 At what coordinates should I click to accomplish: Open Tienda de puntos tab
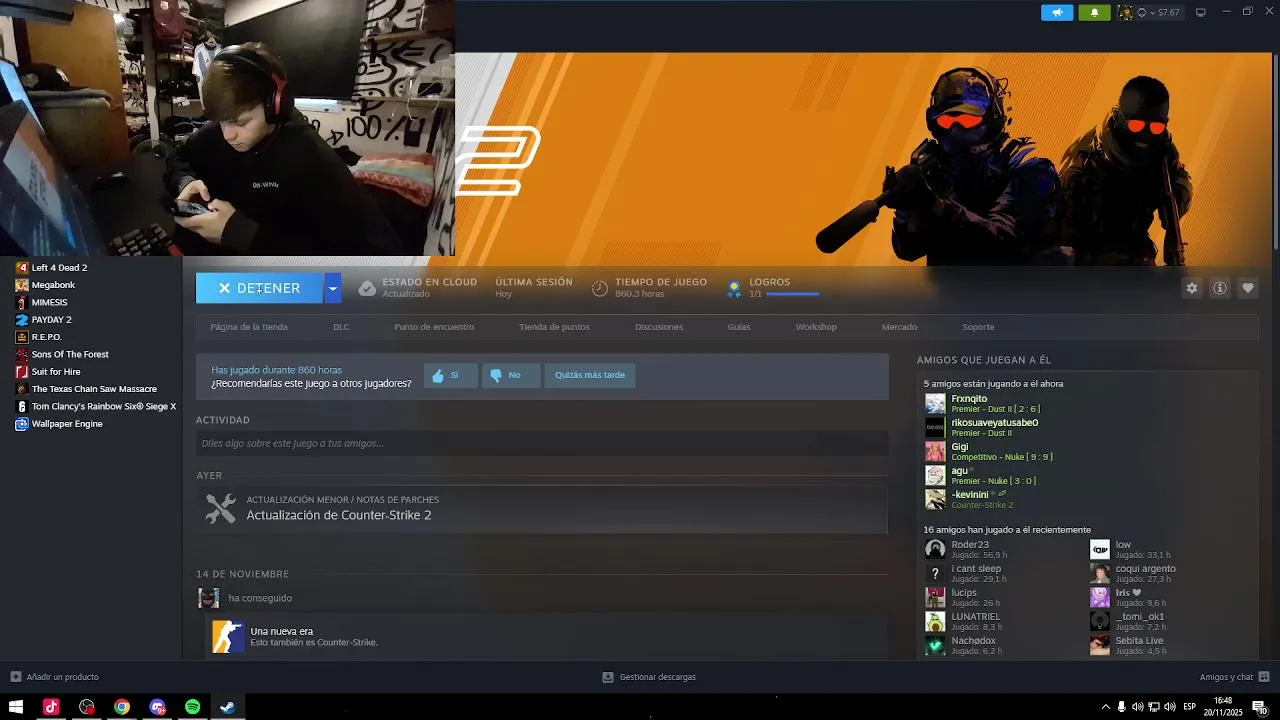pyautogui.click(x=554, y=327)
